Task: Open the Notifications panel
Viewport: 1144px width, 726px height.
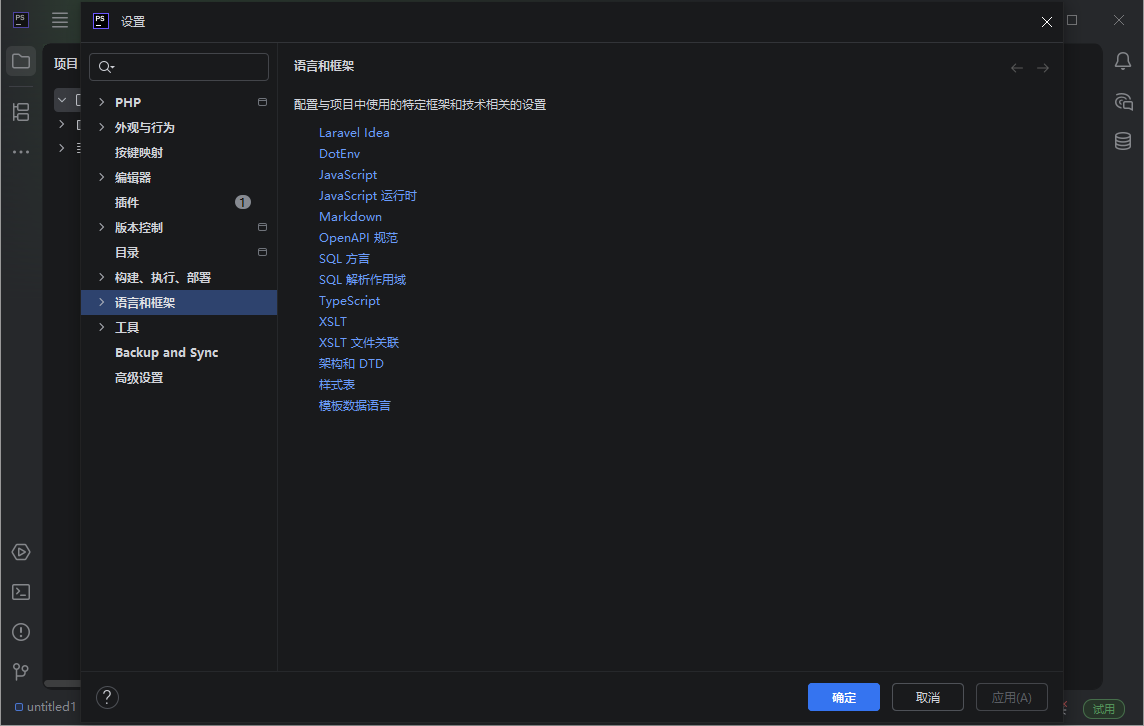Action: 1122,61
